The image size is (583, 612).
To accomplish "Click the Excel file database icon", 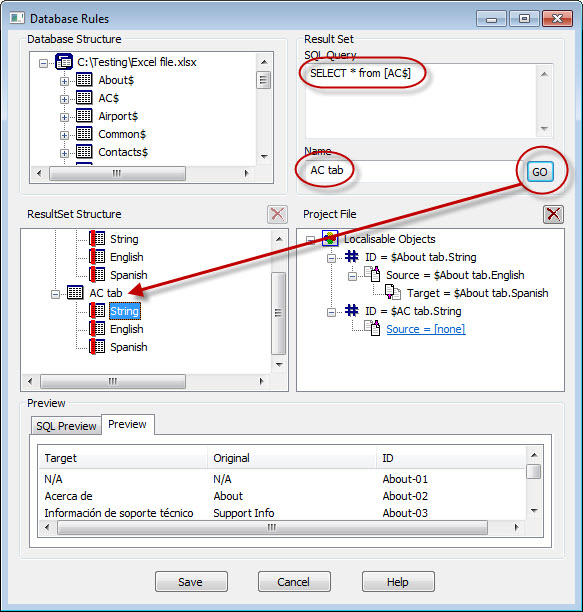I will point(64,62).
